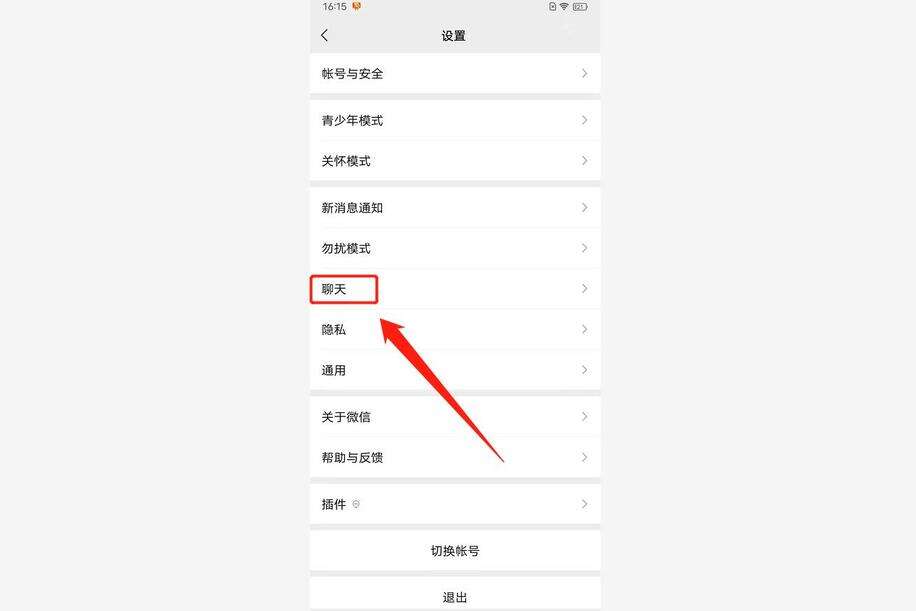The width and height of the screenshot is (916, 611).
Task: Open 帐号与安全 settings
Action: pos(455,73)
